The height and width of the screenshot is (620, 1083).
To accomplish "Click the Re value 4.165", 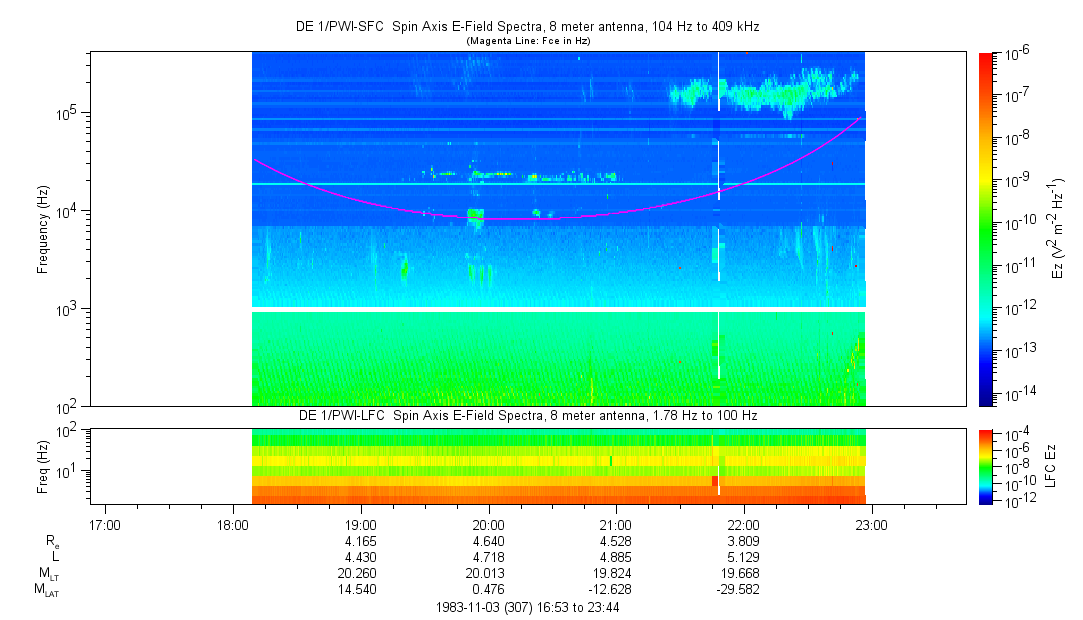I will pos(360,542).
